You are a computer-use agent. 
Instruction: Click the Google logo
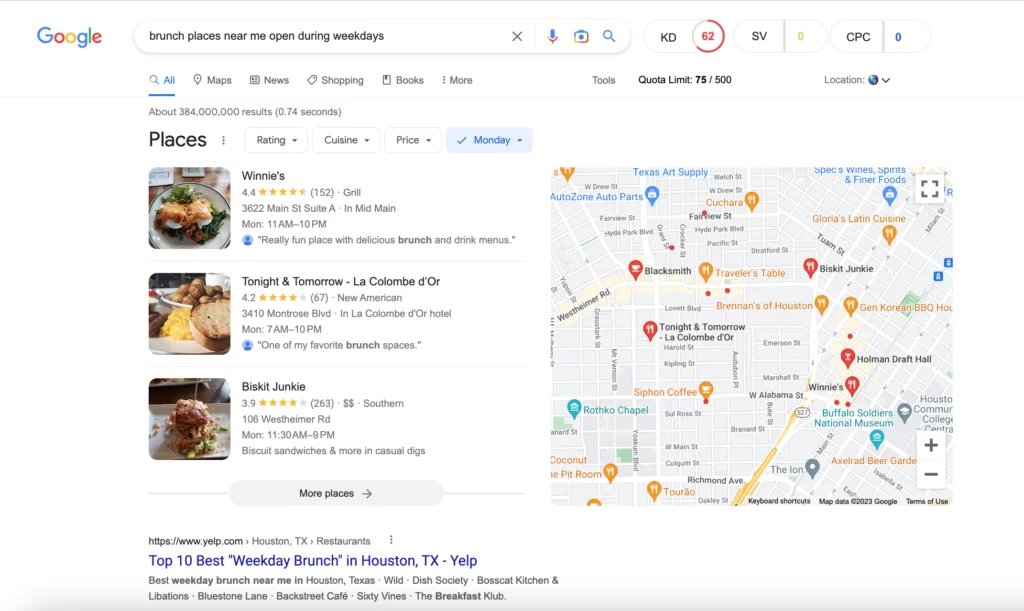[x=69, y=37]
